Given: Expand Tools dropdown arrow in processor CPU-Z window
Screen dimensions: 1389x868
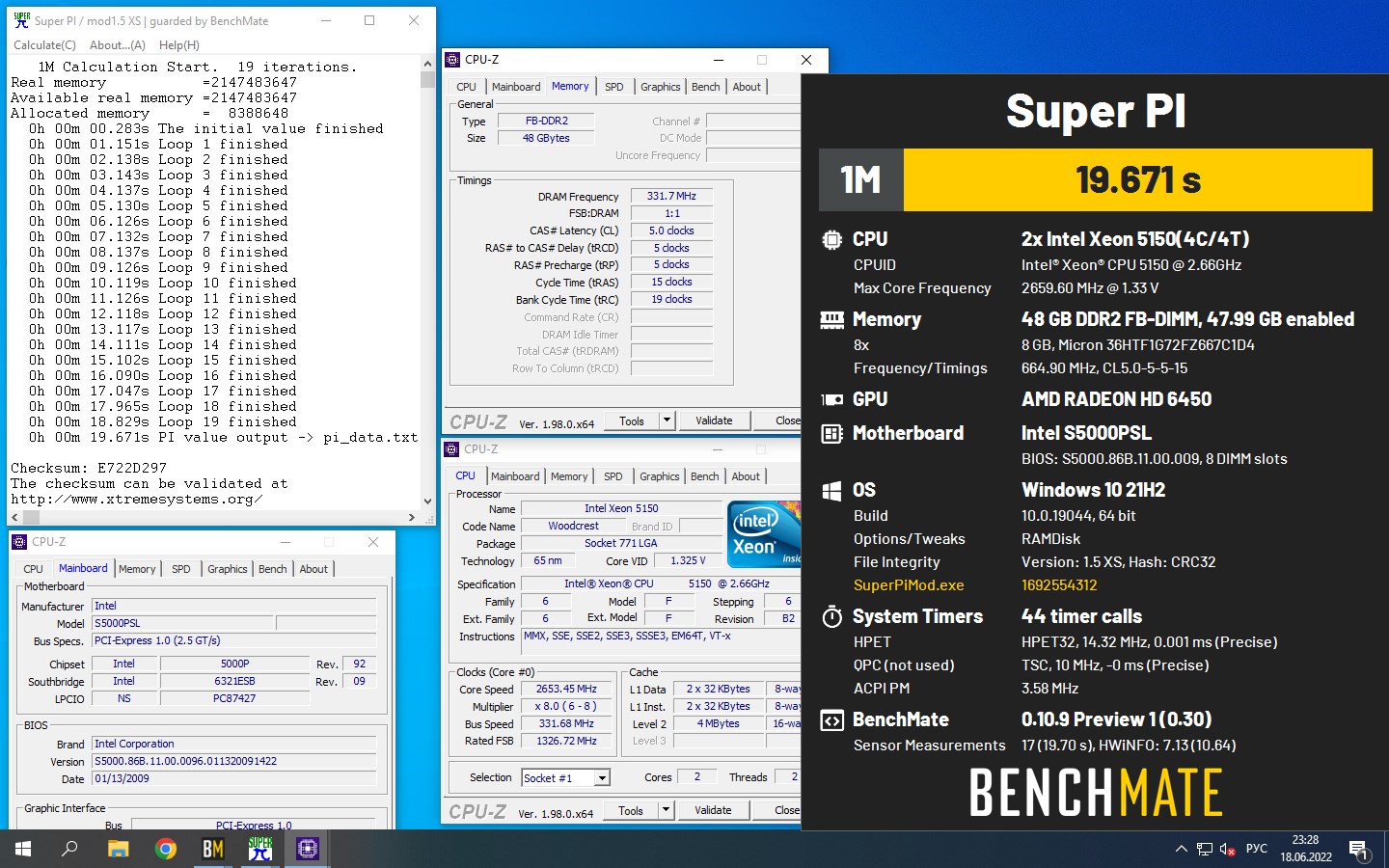Looking at the screenshot, I should pyautogui.click(x=666, y=810).
